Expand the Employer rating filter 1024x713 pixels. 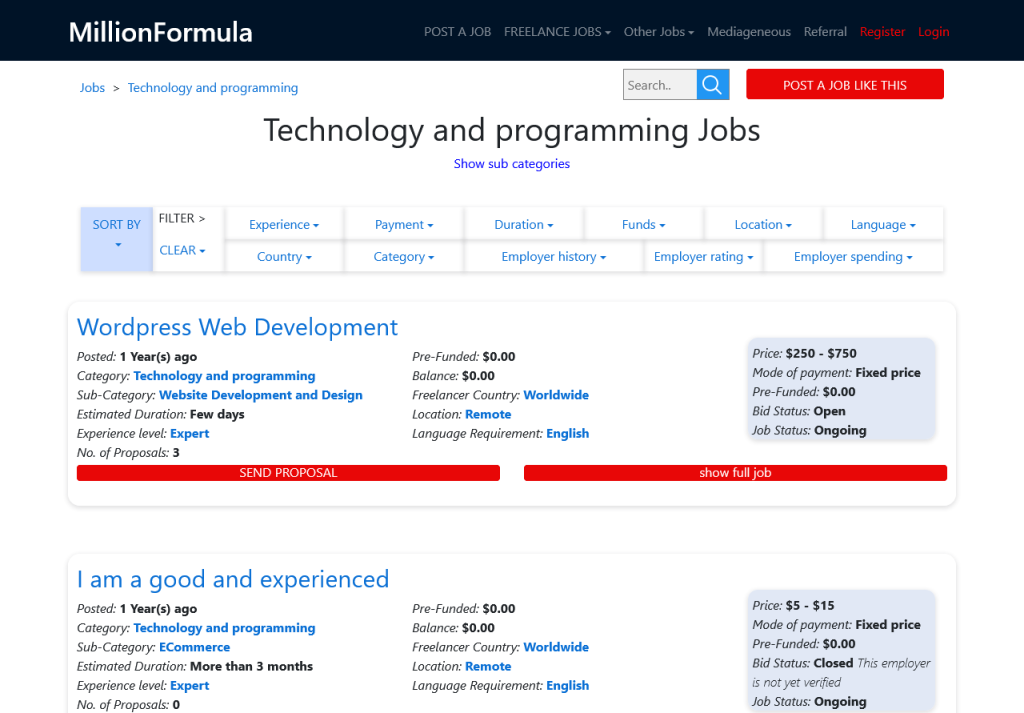coord(703,256)
